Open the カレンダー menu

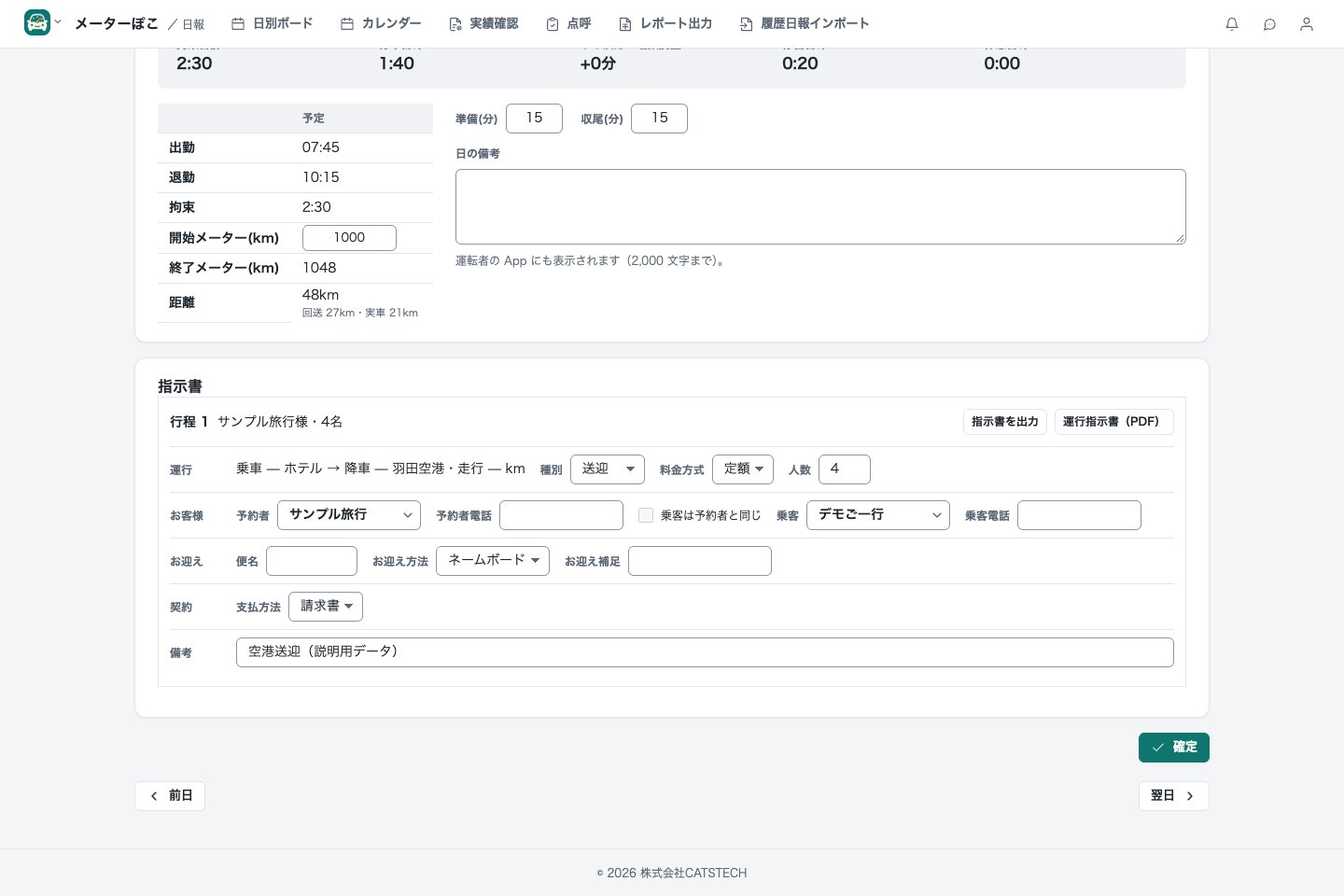[x=380, y=23]
